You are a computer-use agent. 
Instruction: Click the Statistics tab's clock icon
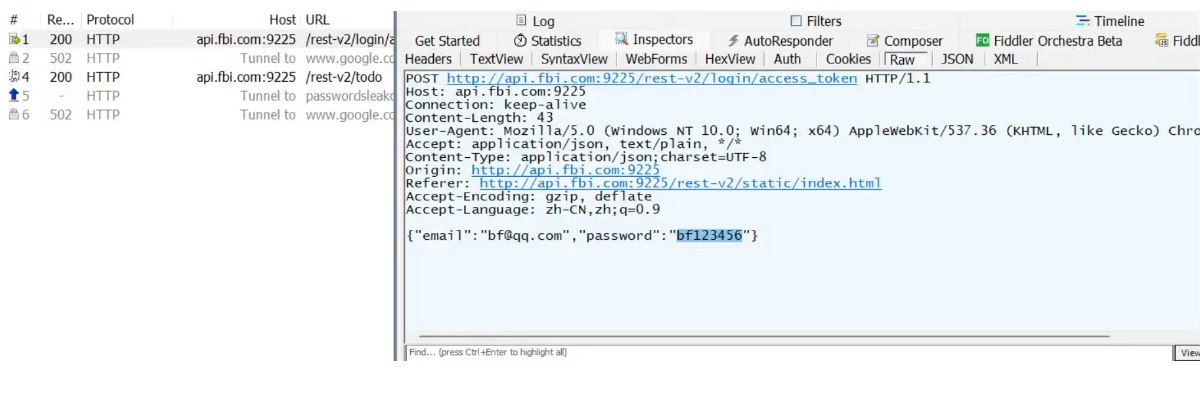pos(520,41)
